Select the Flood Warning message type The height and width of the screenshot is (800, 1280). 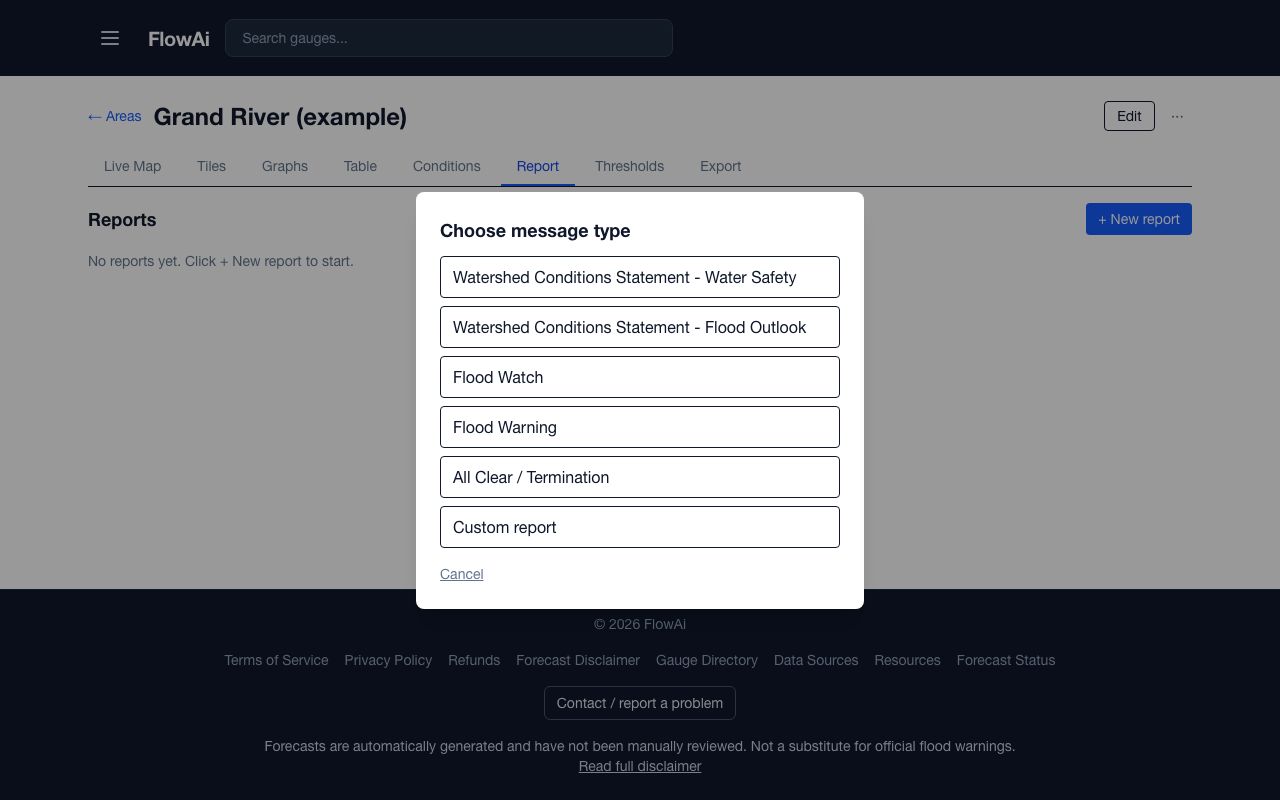click(x=640, y=427)
